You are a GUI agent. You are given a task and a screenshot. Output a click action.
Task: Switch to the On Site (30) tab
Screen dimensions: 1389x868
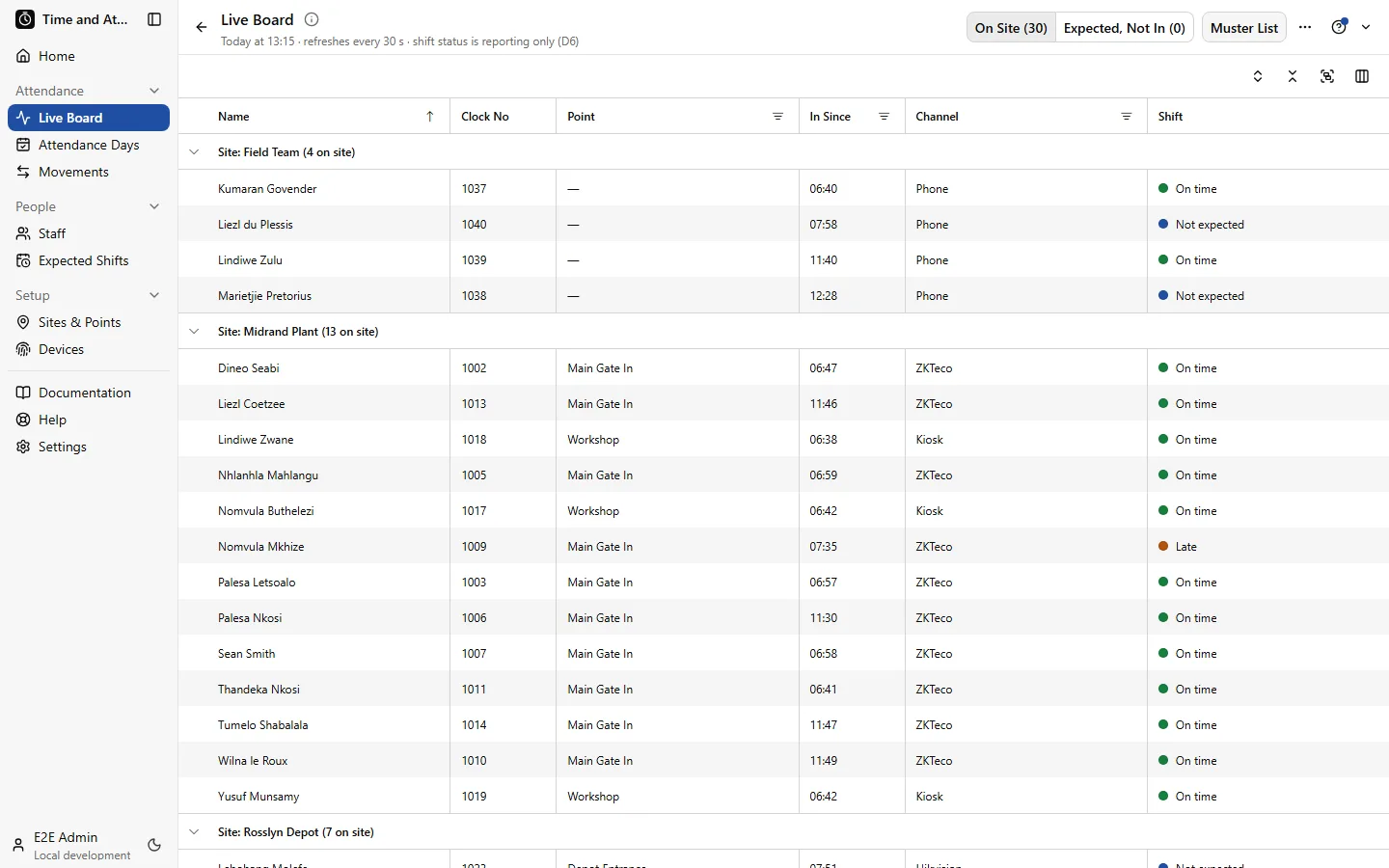coord(1011,28)
